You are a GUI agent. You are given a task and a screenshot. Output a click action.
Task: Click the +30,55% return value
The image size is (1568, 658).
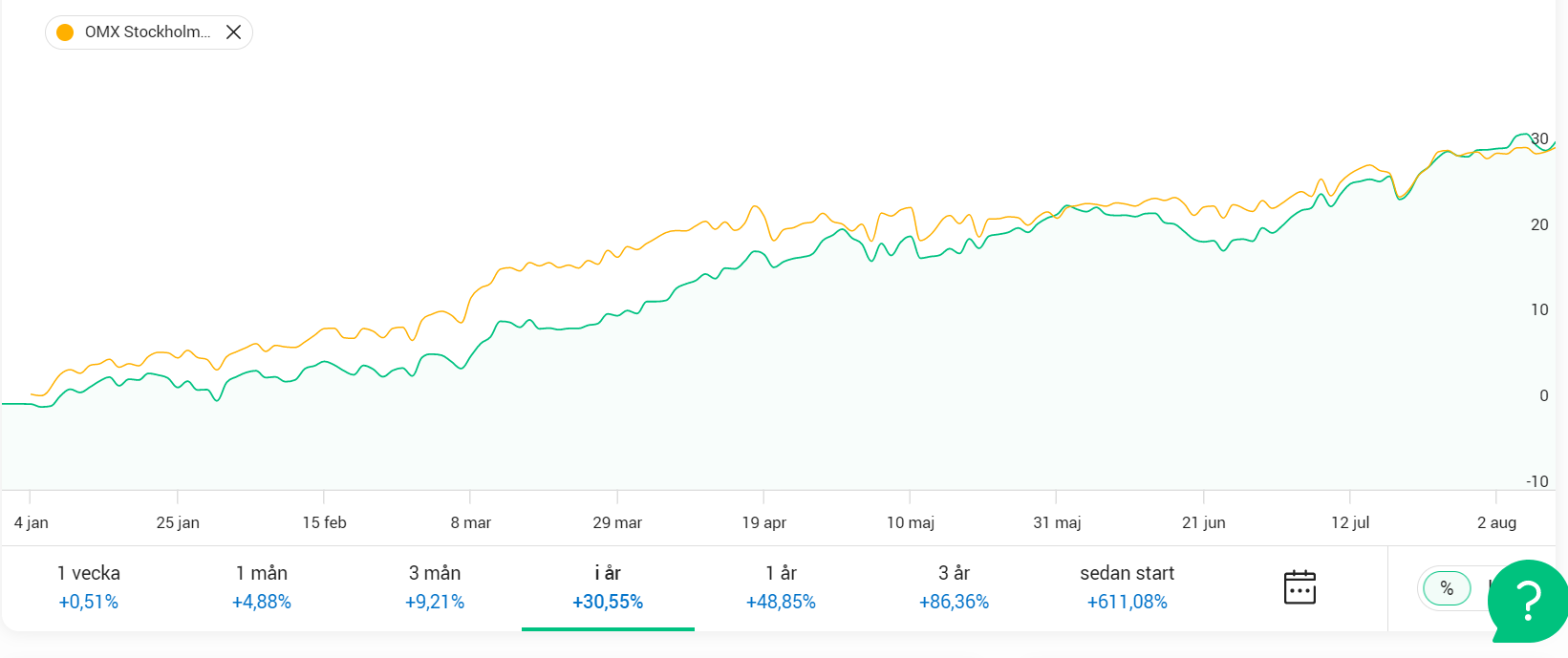tap(608, 602)
